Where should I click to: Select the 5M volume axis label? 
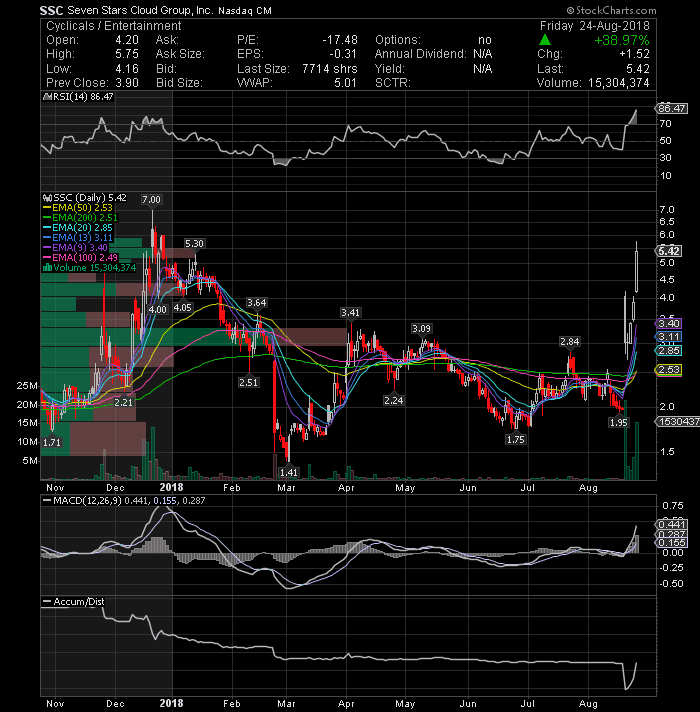pyautogui.click(x=30, y=461)
